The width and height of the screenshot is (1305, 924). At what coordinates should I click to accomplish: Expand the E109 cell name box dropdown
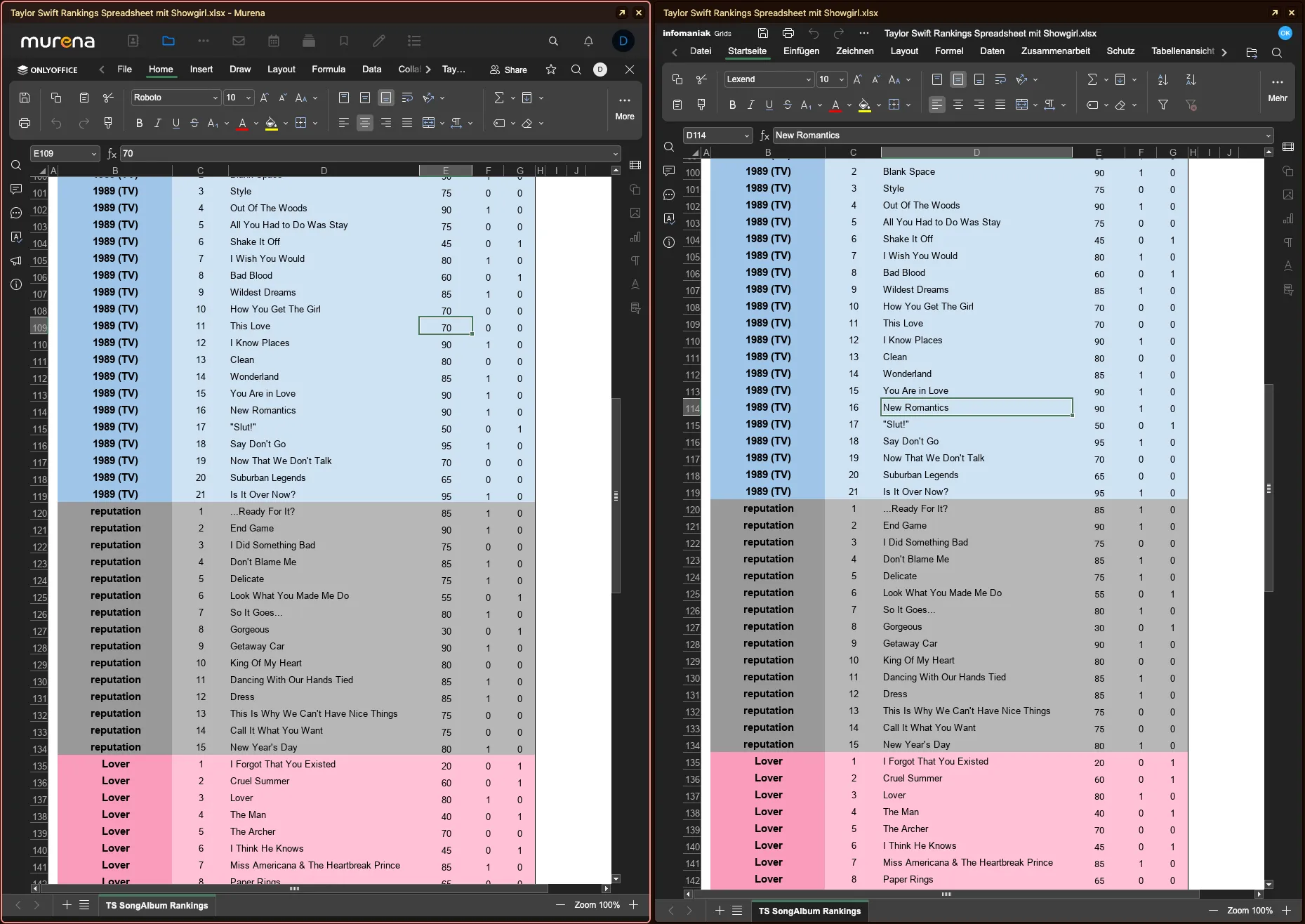[x=93, y=154]
